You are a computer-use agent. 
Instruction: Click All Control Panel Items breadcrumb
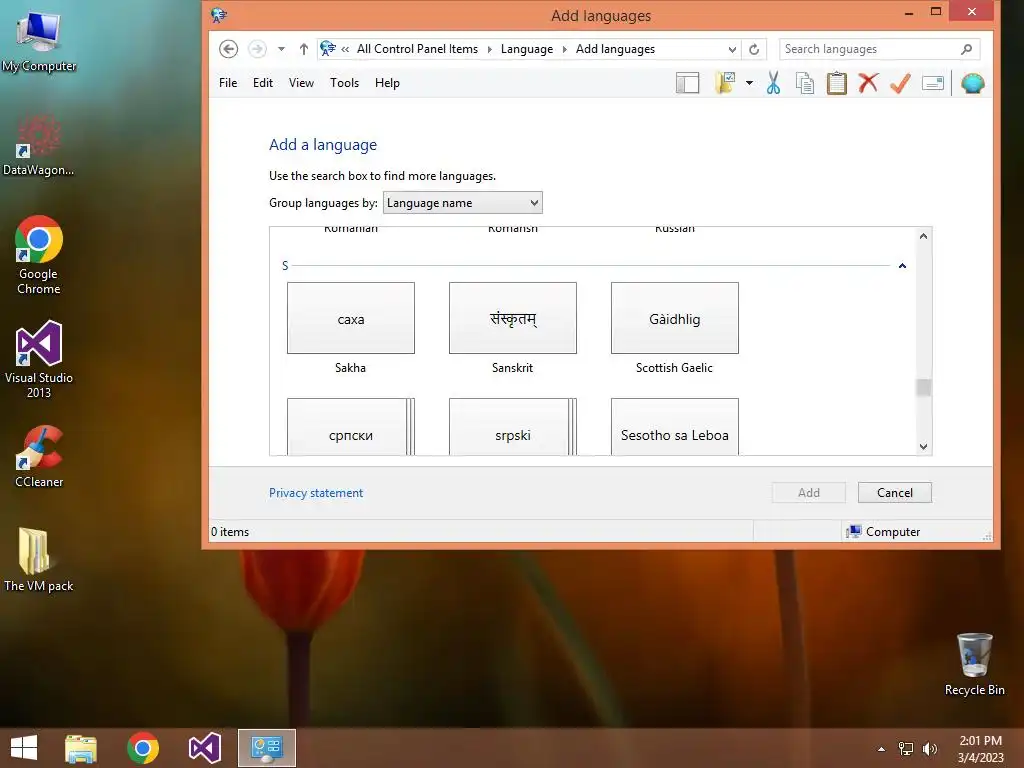pyautogui.click(x=417, y=49)
